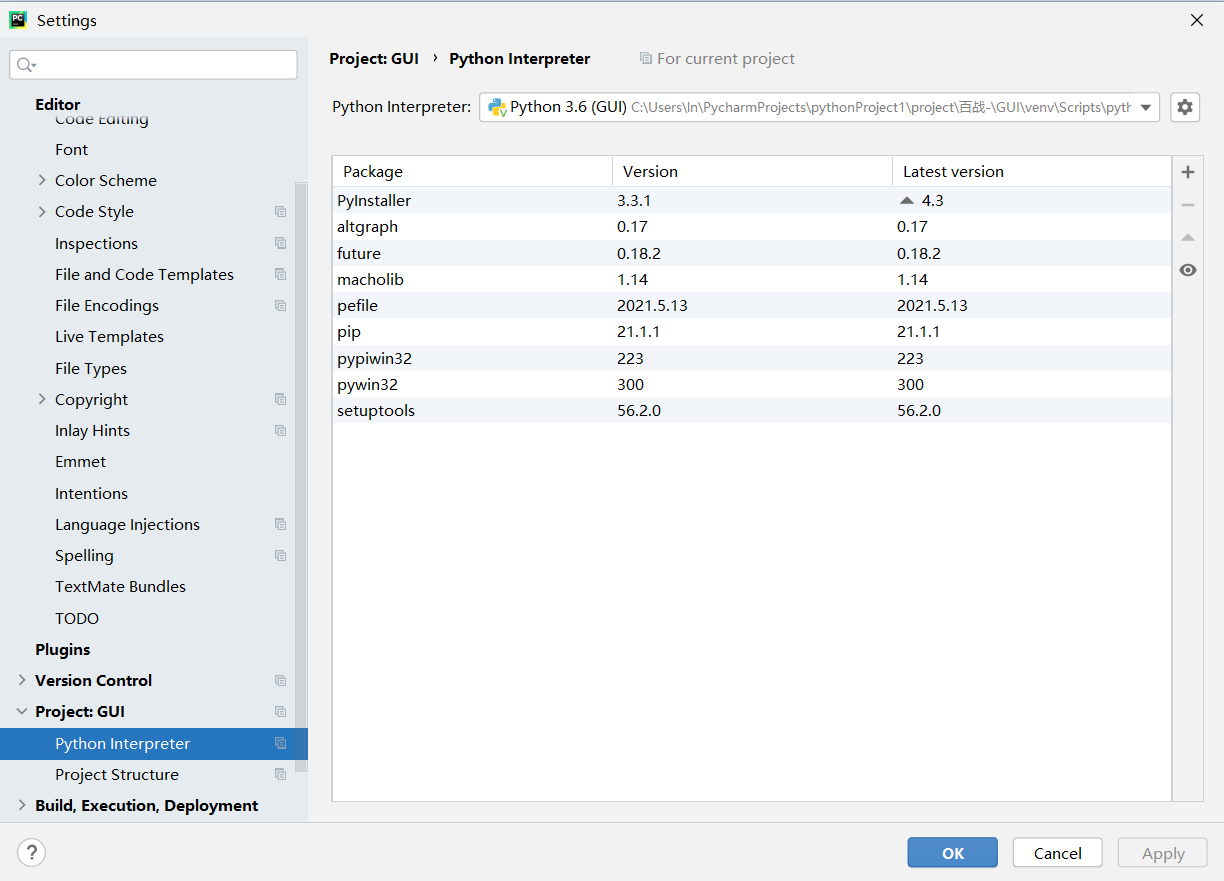
Task: Click the project-level icon beside Copyright
Action: pos(280,399)
